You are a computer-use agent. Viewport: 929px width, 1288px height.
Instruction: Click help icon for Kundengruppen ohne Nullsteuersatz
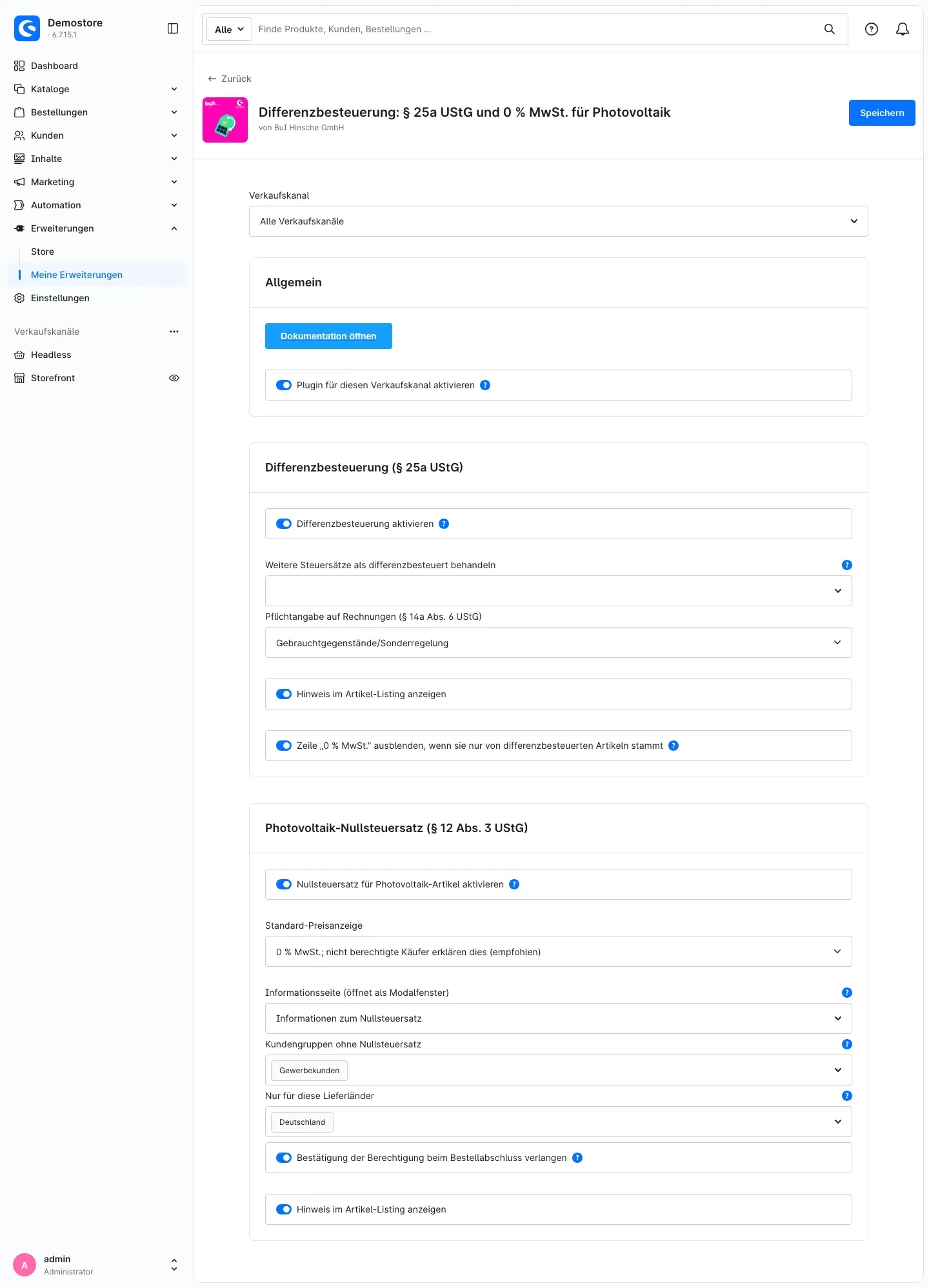(847, 1044)
